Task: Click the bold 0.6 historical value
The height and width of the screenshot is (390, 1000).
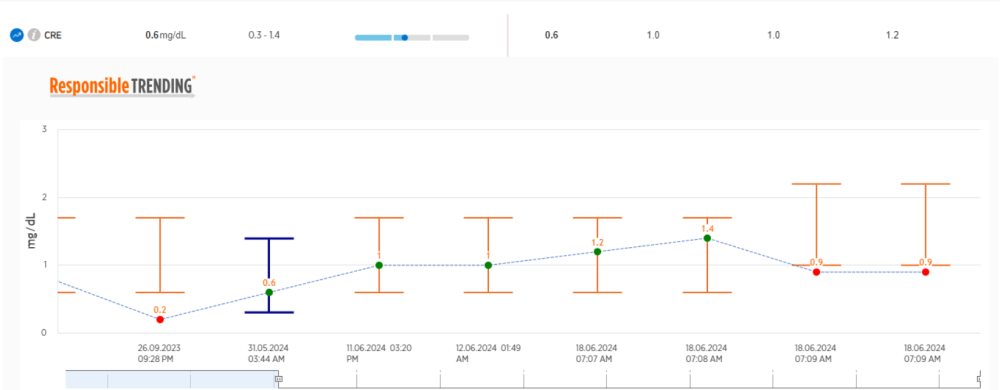Action: click(x=552, y=36)
